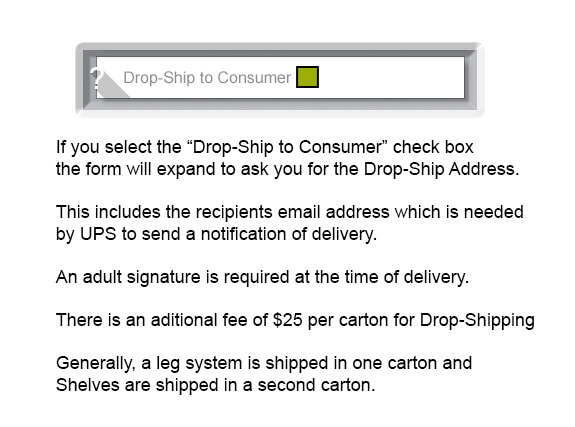The image size is (575, 427).
Task: Click the words "check box" in first paragraph
Action: pyautogui.click(x=433, y=147)
